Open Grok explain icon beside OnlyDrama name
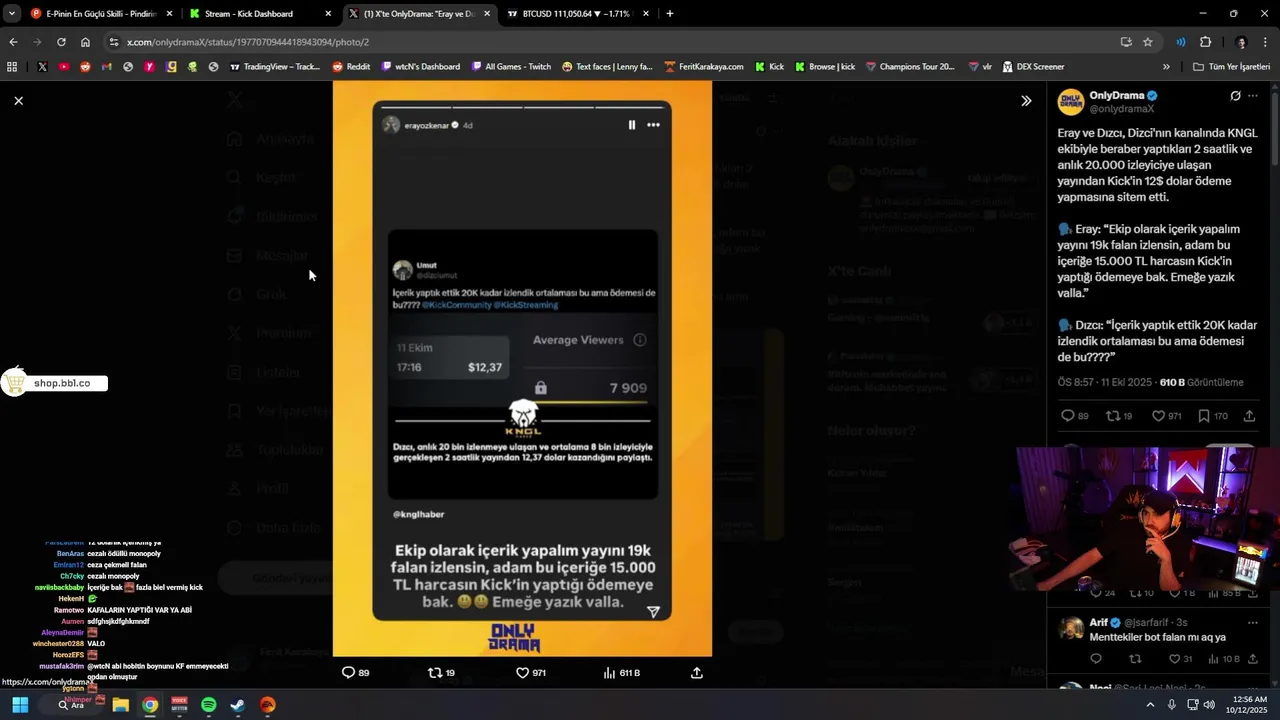This screenshot has width=1280, height=720. click(x=1235, y=96)
